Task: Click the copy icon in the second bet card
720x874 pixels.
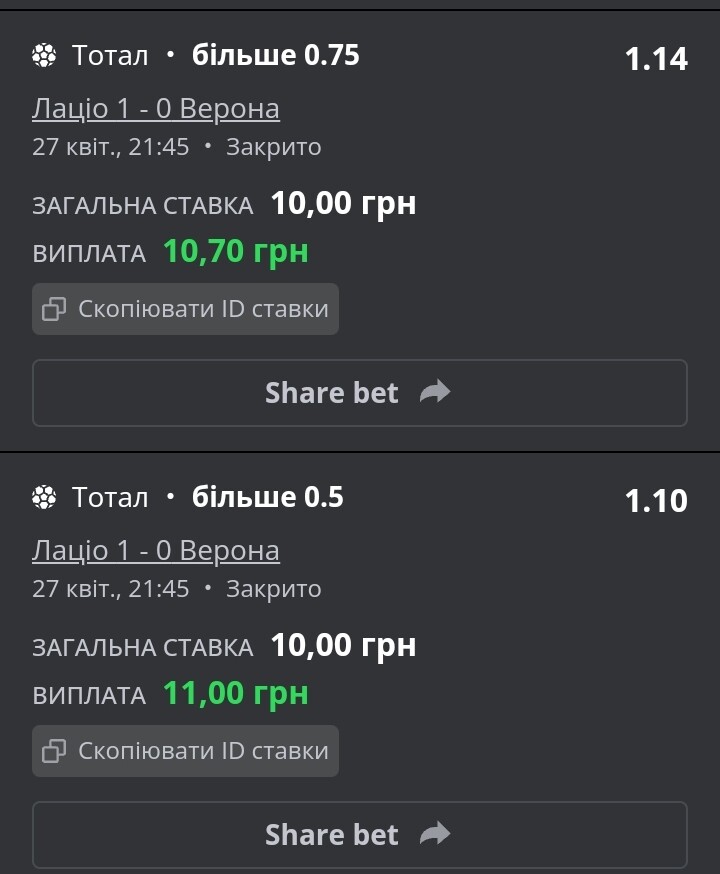Action: [54, 751]
